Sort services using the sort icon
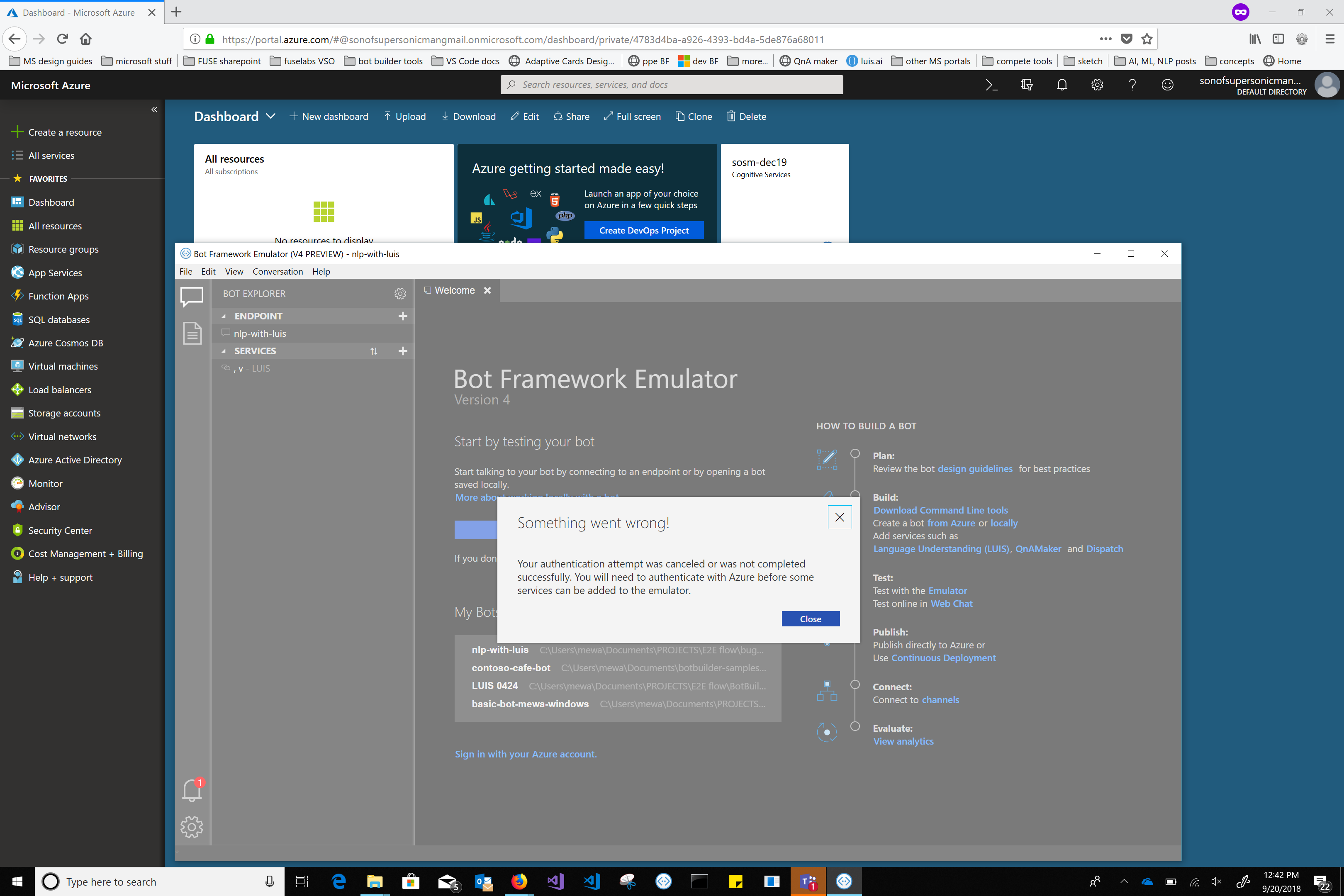Image resolution: width=1344 pixels, height=896 pixels. pos(374,351)
